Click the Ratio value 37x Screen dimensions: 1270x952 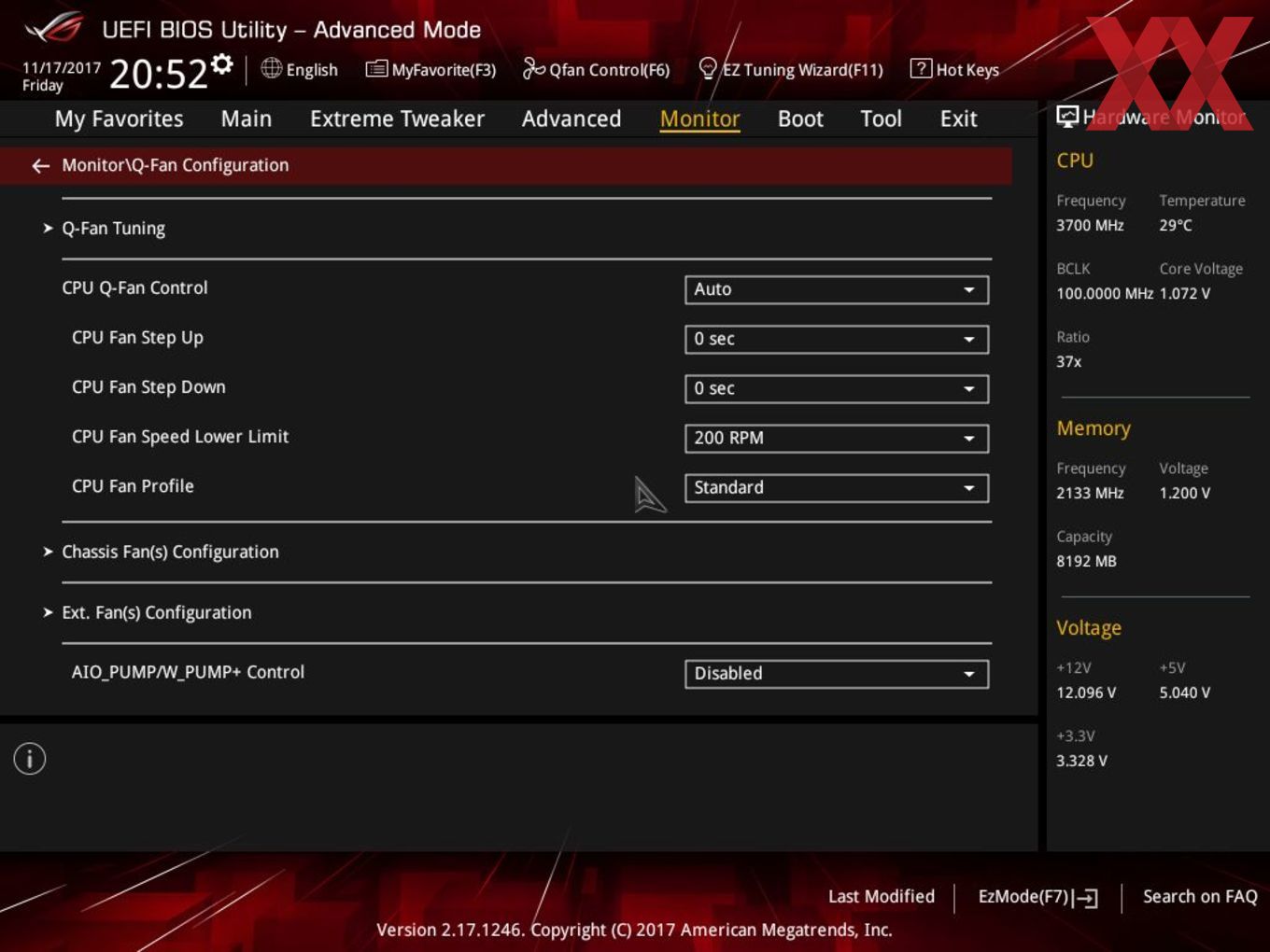coord(1068,361)
